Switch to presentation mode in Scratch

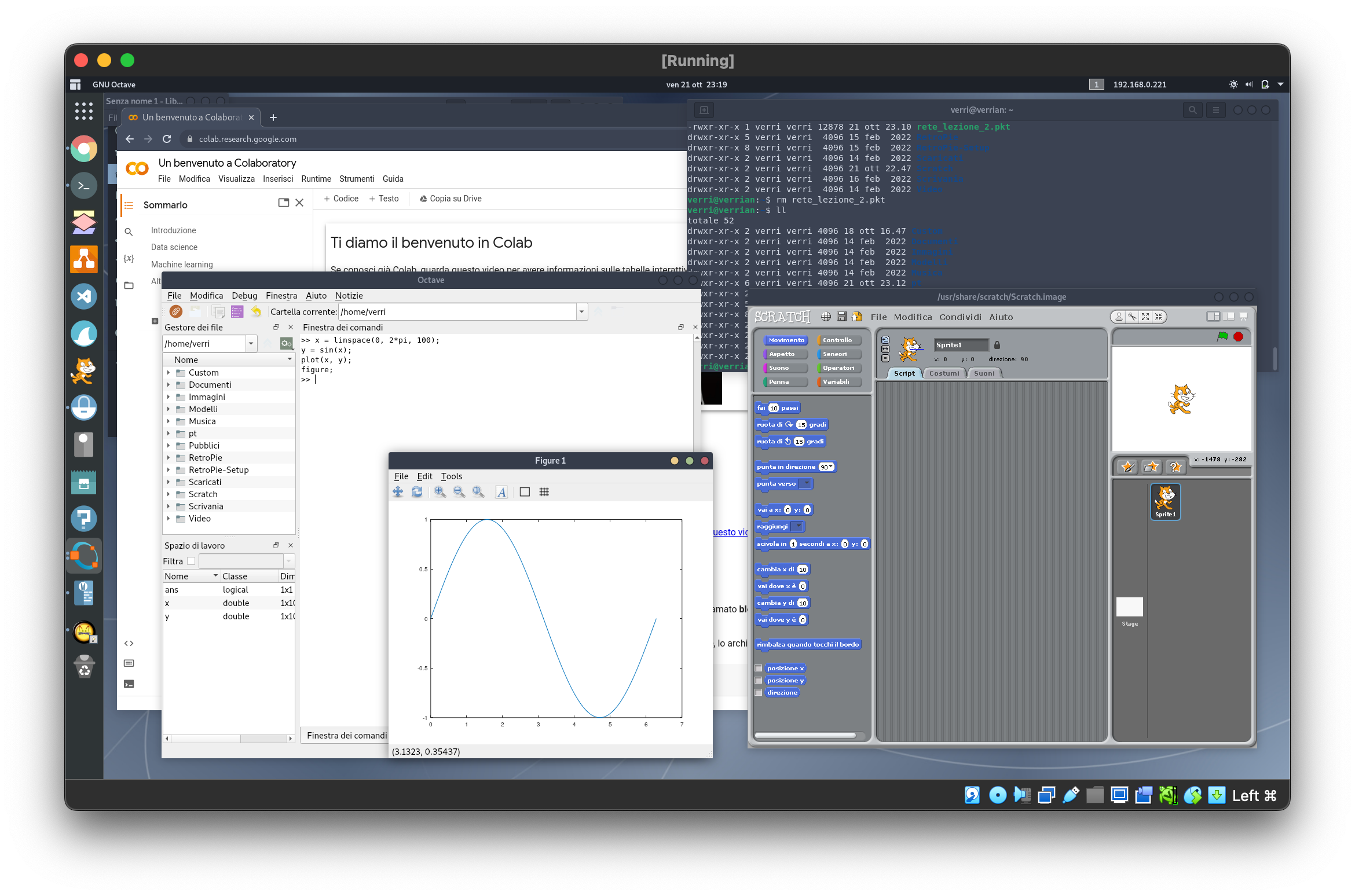point(1243,317)
